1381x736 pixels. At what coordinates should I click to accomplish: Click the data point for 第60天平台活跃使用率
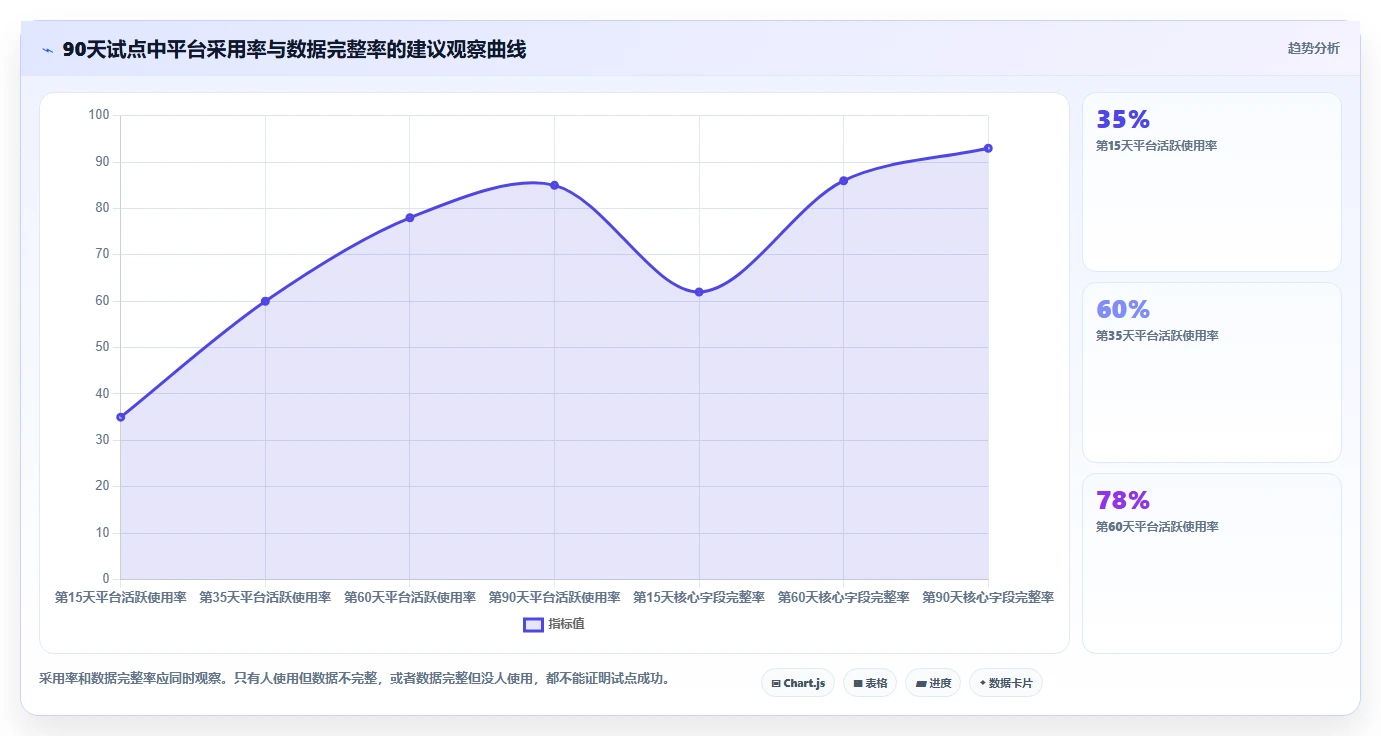point(409,218)
